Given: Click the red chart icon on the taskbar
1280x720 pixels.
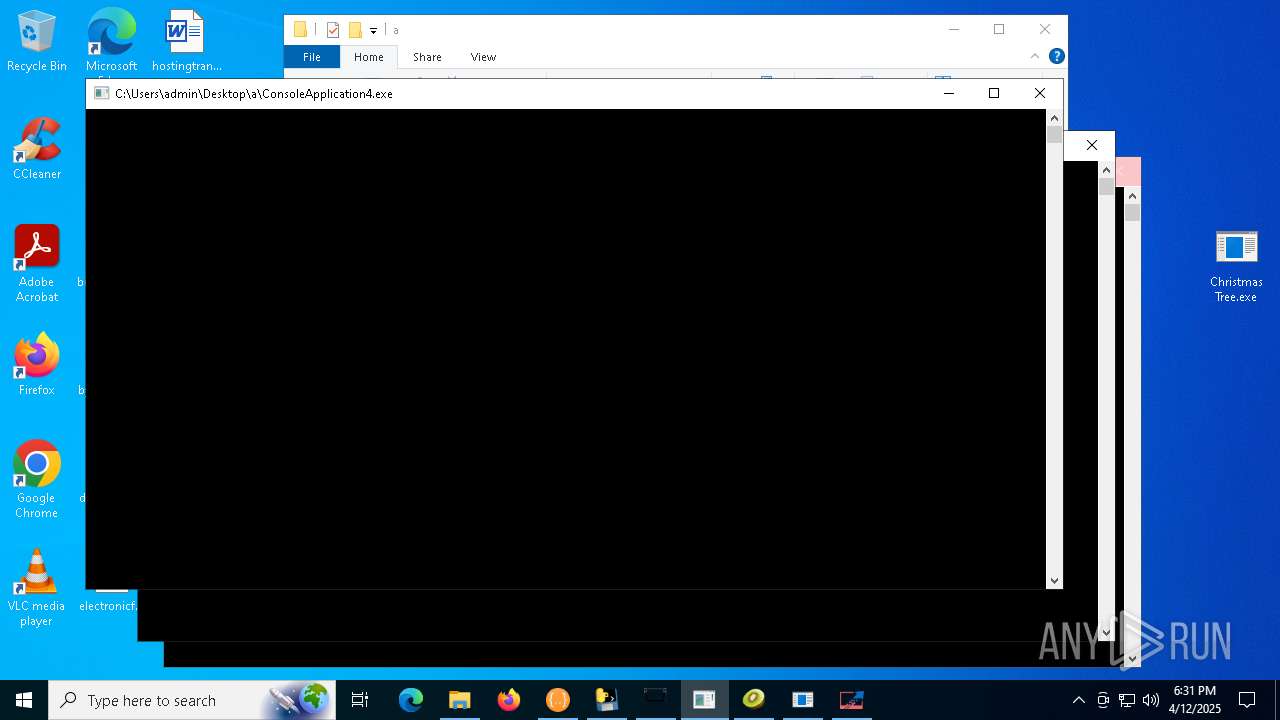Looking at the screenshot, I should click(x=852, y=700).
